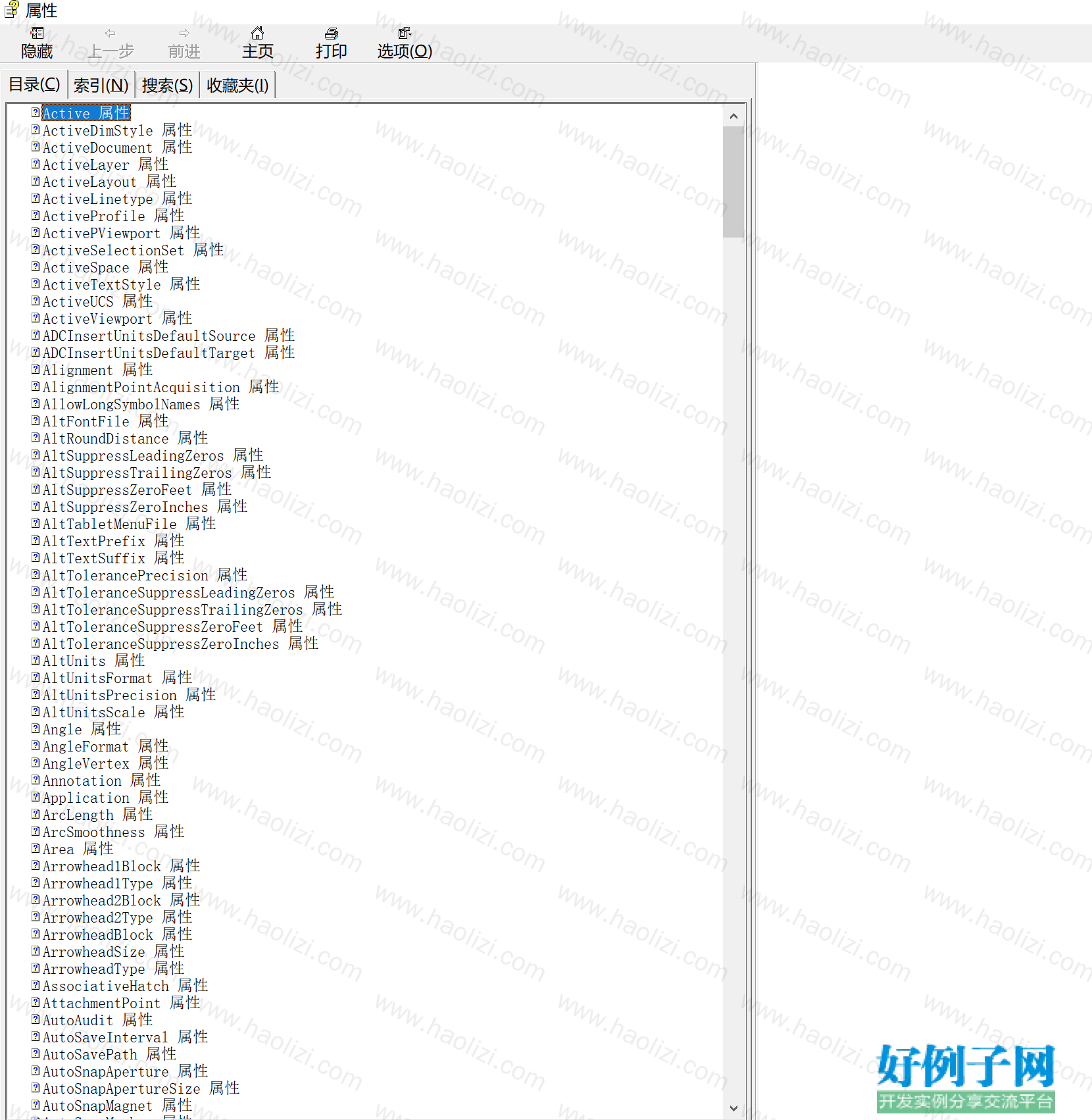Click the topic icon beside AutoSnapMagnet 属性
The image size is (1092, 1120).
point(36,1105)
